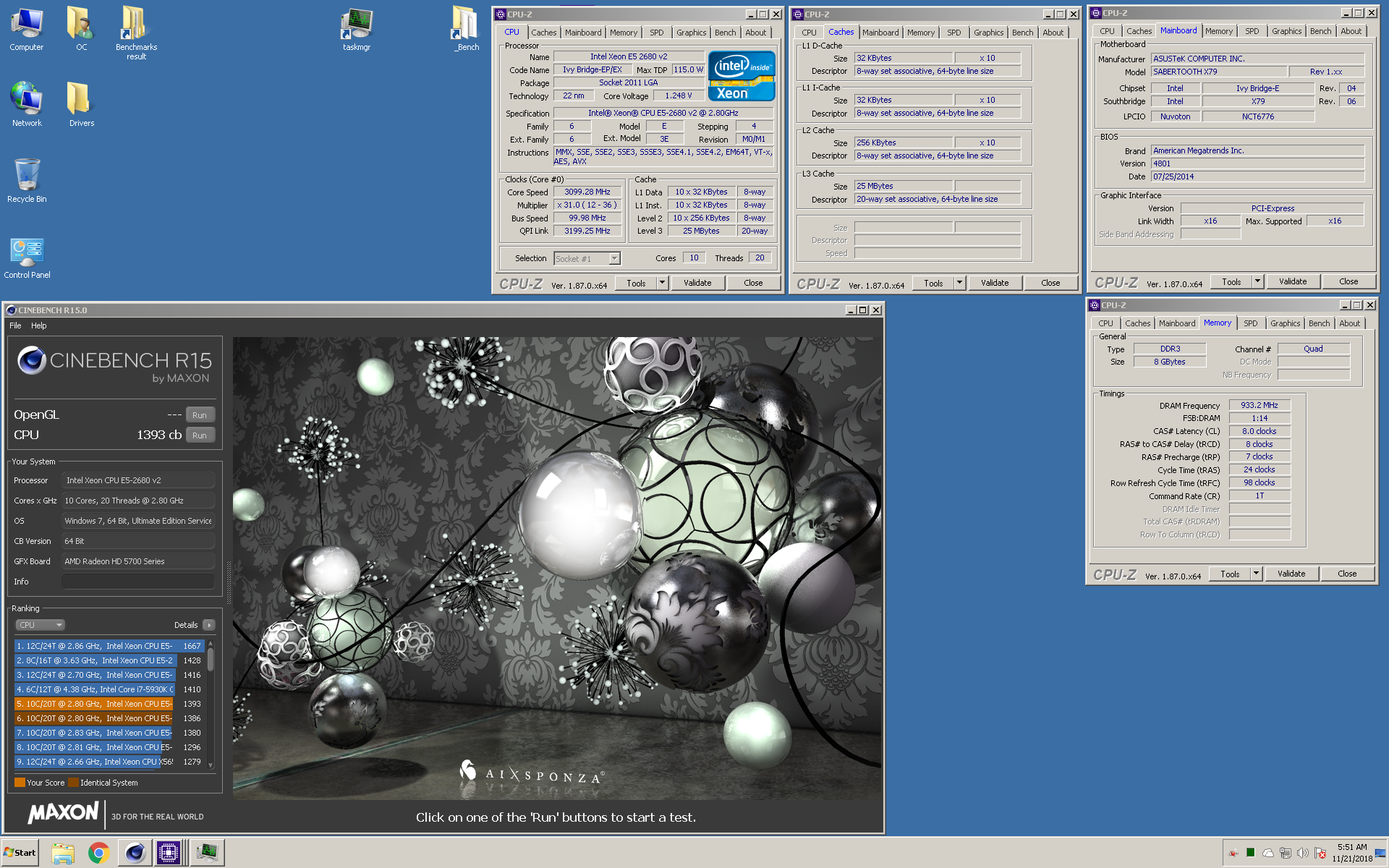The height and width of the screenshot is (868, 1389).
Task: Select Mainboard tab in first CPU-Z window
Action: [x=582, y=33]
